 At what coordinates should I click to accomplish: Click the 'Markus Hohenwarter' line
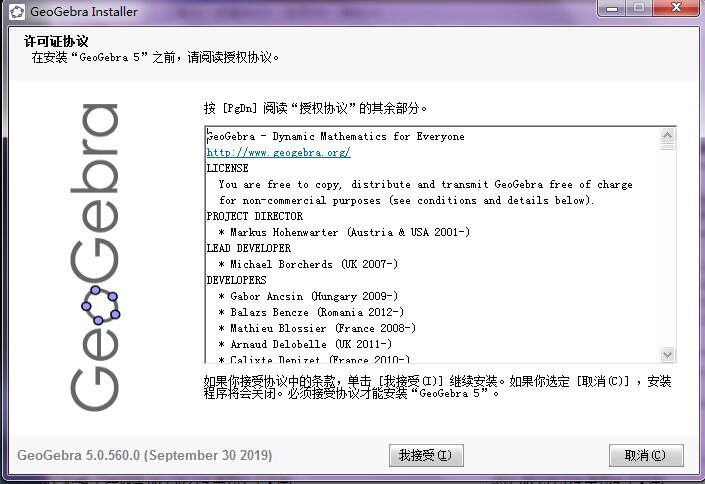[x=344, y=232]
